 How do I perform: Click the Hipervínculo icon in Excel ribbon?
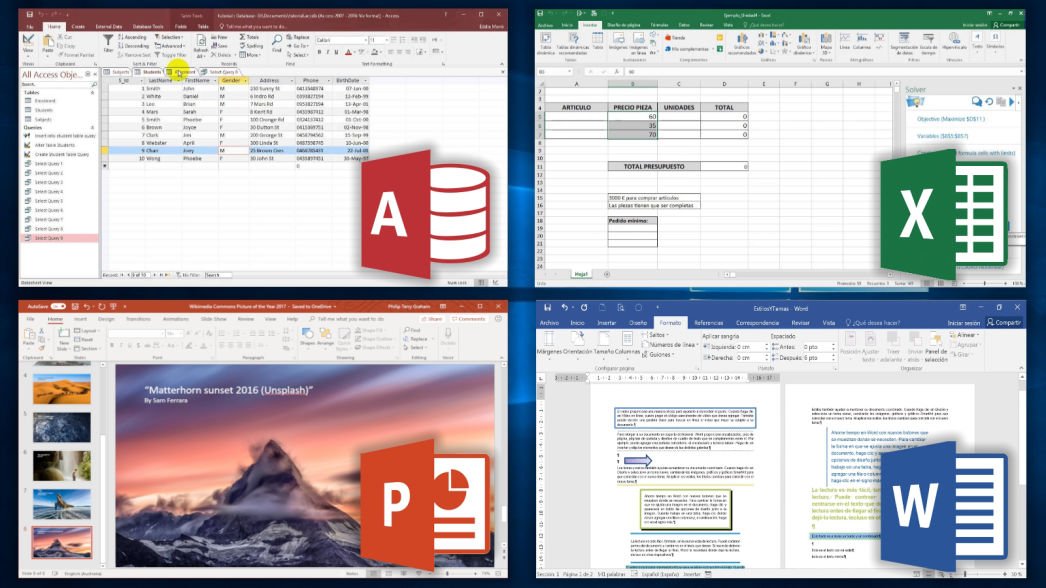click(957, 41)
